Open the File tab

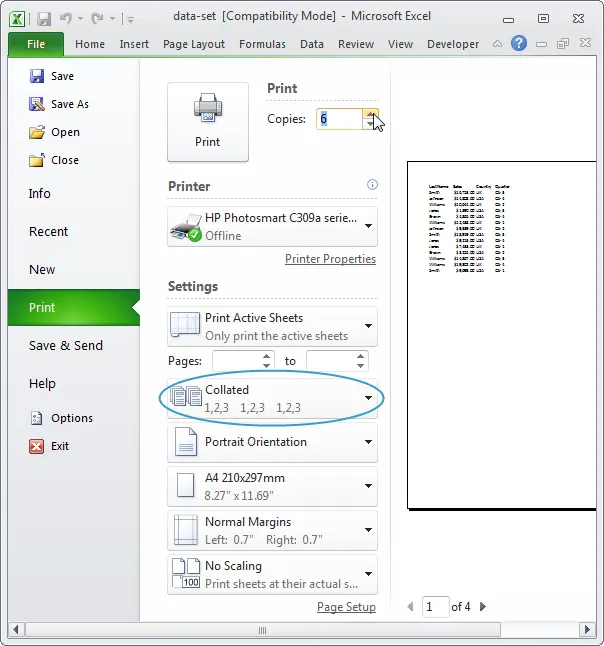pos(36,44)
